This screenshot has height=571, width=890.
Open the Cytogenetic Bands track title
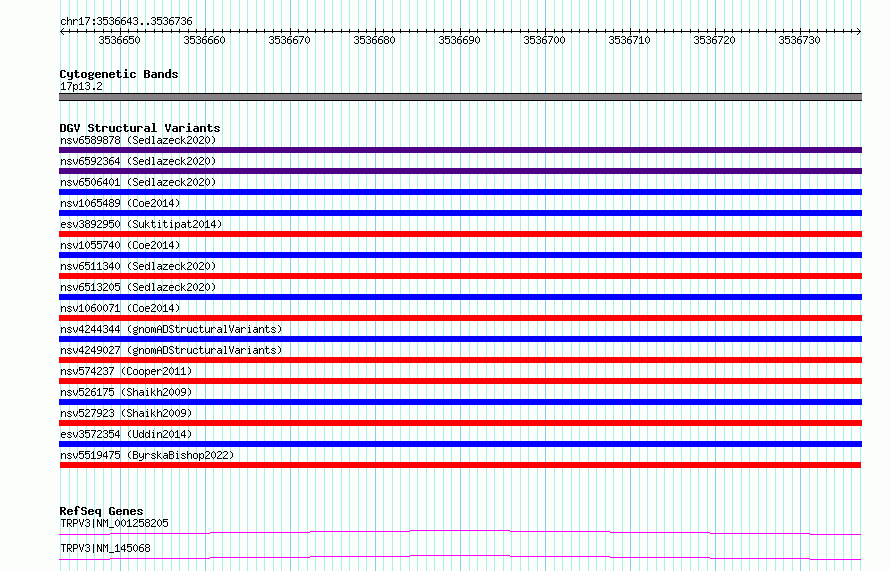[119, 74]
